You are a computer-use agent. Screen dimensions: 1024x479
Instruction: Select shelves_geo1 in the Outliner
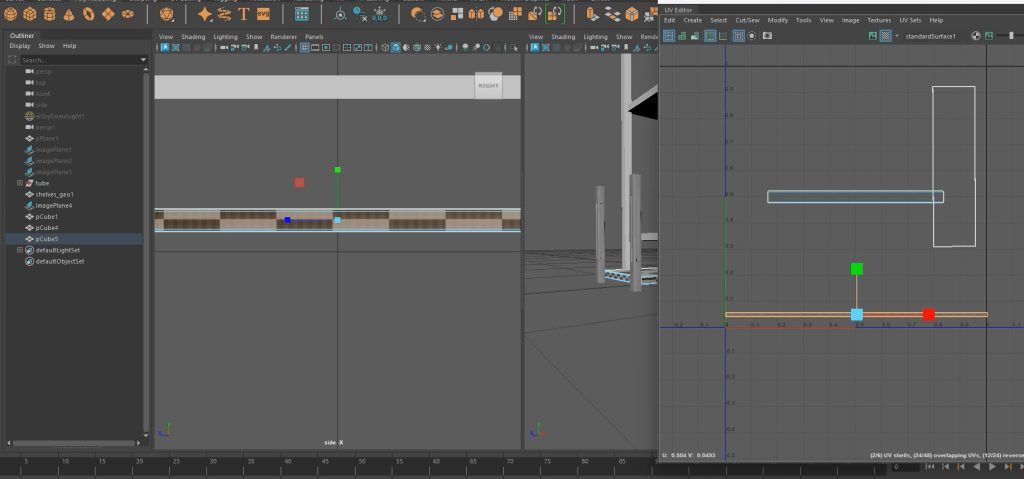point(54,194)
